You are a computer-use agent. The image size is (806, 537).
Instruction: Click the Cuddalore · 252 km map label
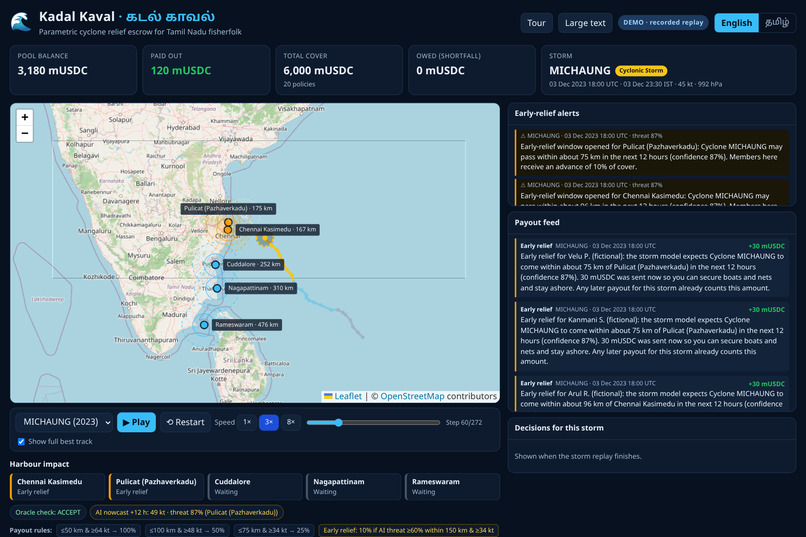pos(253,265)
